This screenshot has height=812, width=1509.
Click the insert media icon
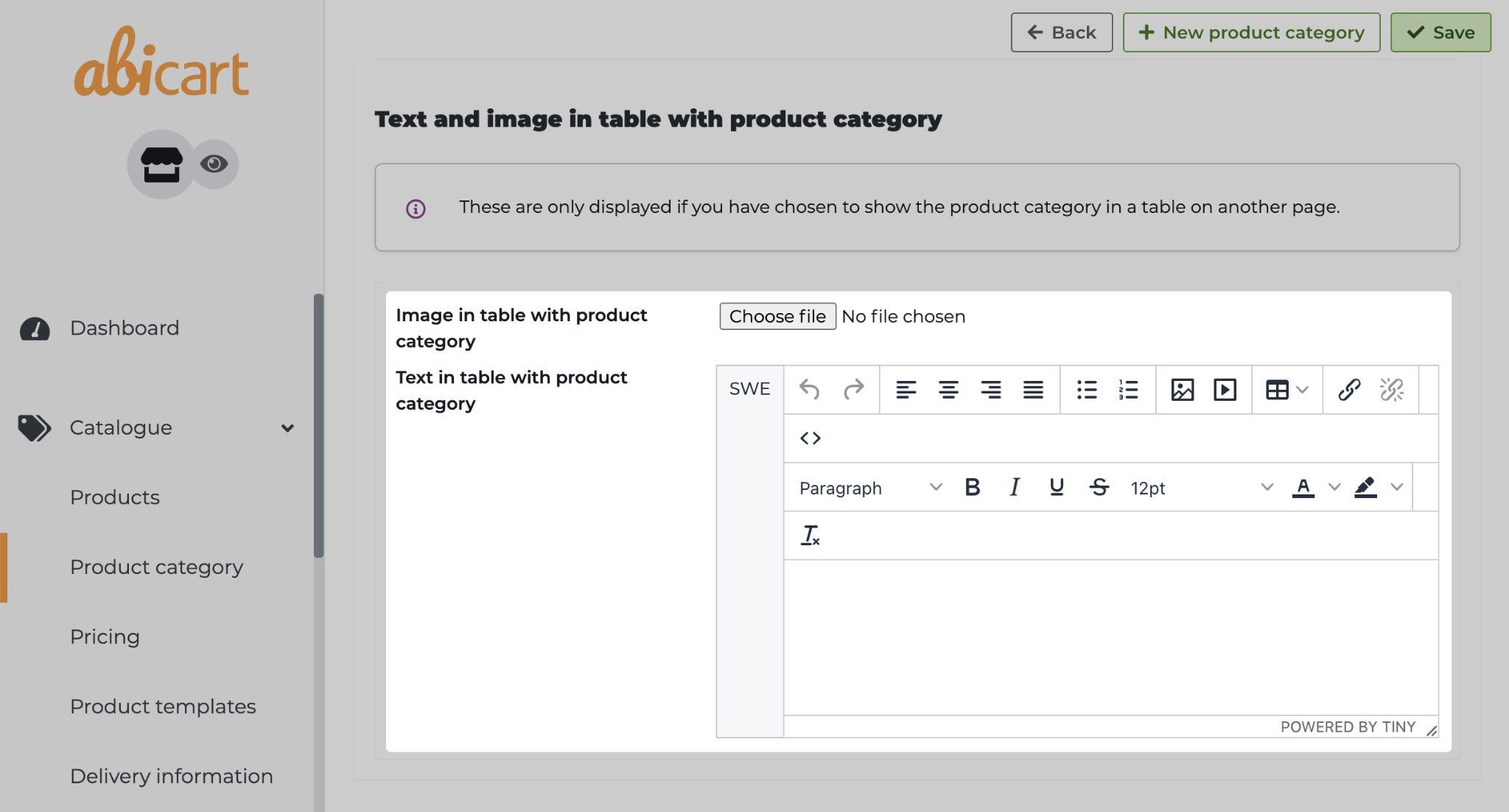(x=1225, y=389)
